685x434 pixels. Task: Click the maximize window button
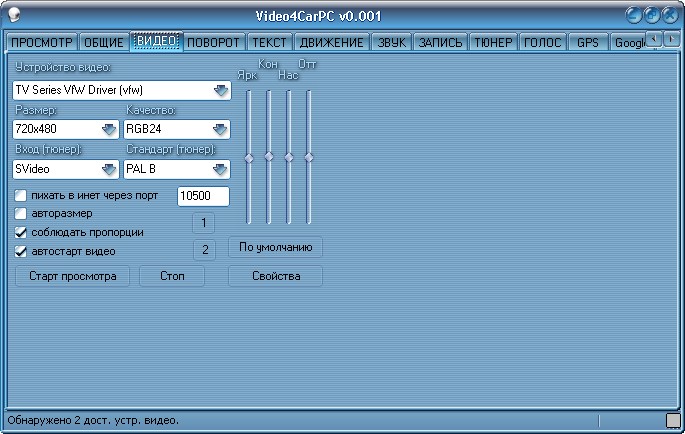(652, 16)
